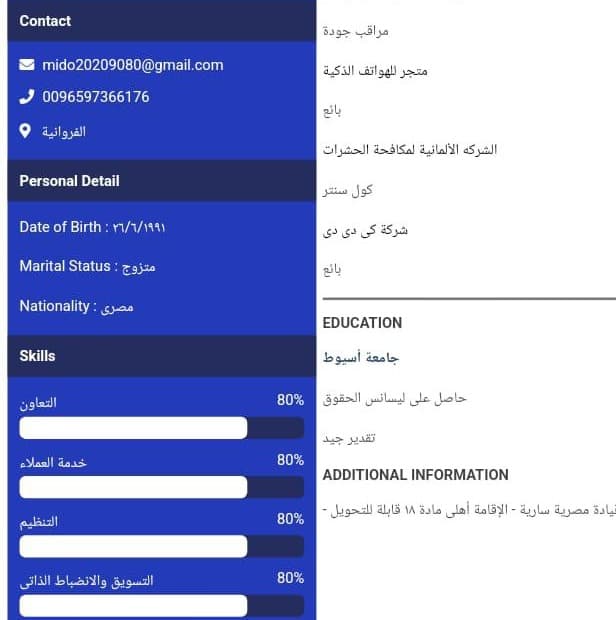Click the EDUCATION heading
Screen dimensions: 616x620
click(362, 323)
